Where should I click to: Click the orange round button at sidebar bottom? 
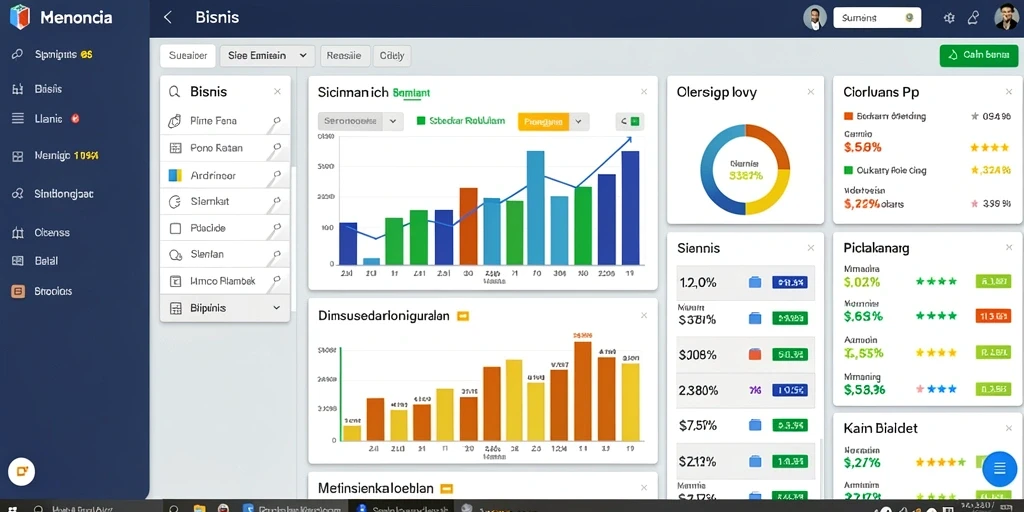pos(22,471)
